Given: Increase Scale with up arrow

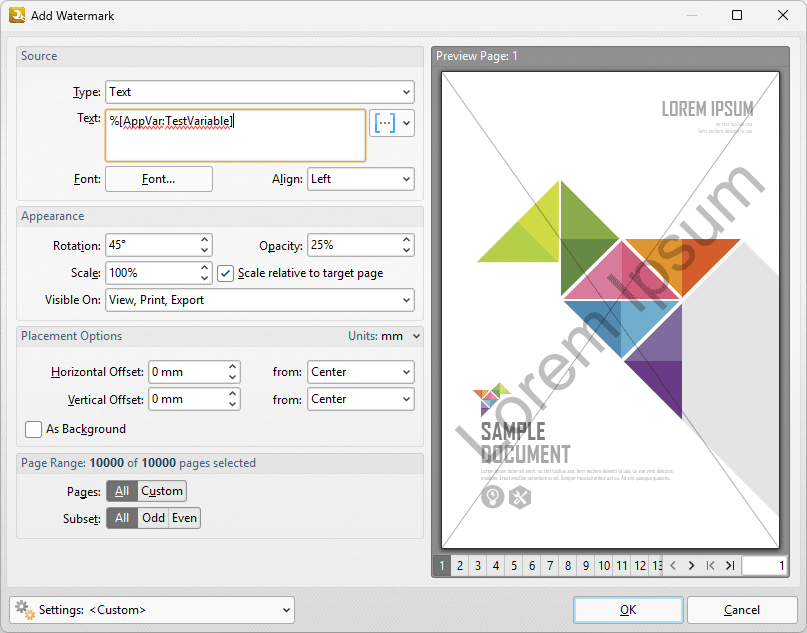Looking at the screenshot, I should pyautogui.click(x=204, y=267).
